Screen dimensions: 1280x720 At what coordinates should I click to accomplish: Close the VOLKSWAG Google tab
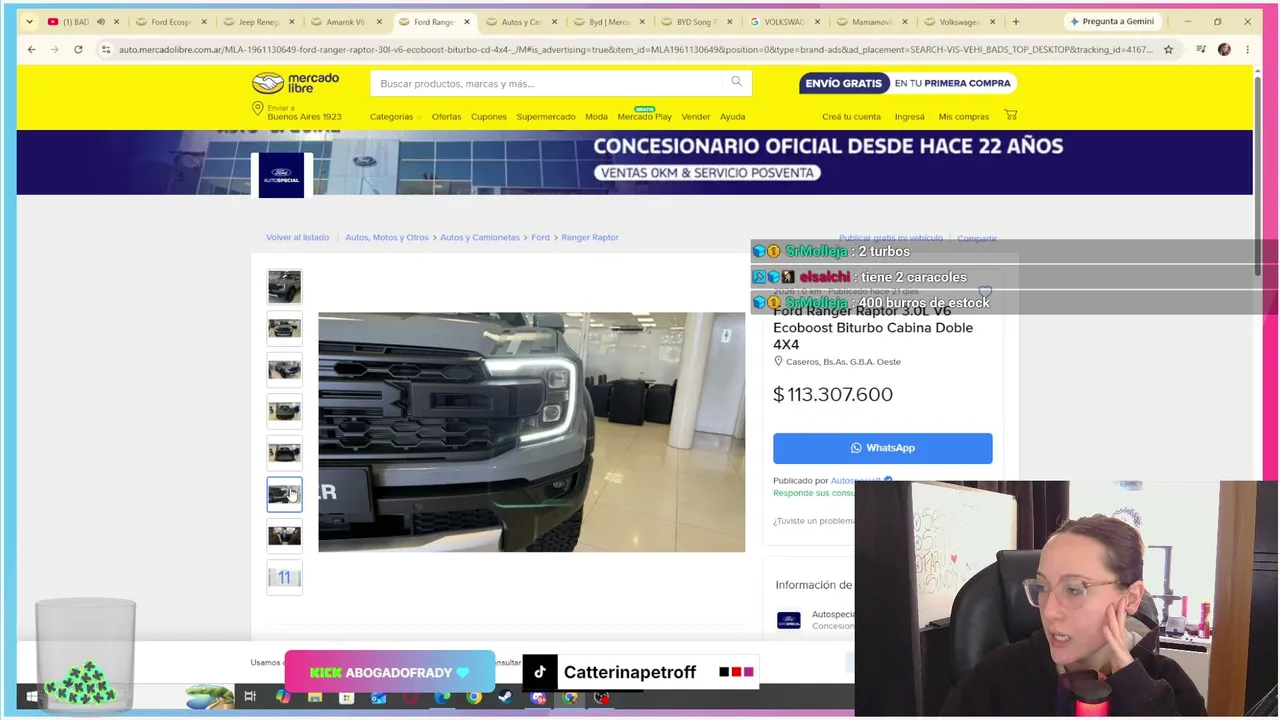817,21
